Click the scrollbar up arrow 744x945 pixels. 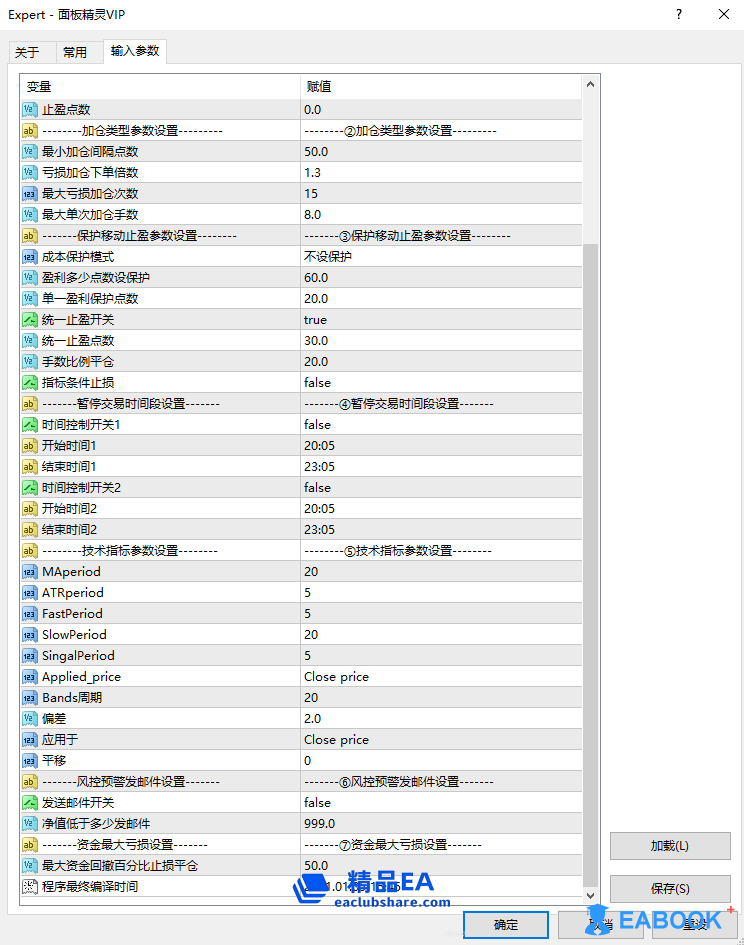coord(590,84)
